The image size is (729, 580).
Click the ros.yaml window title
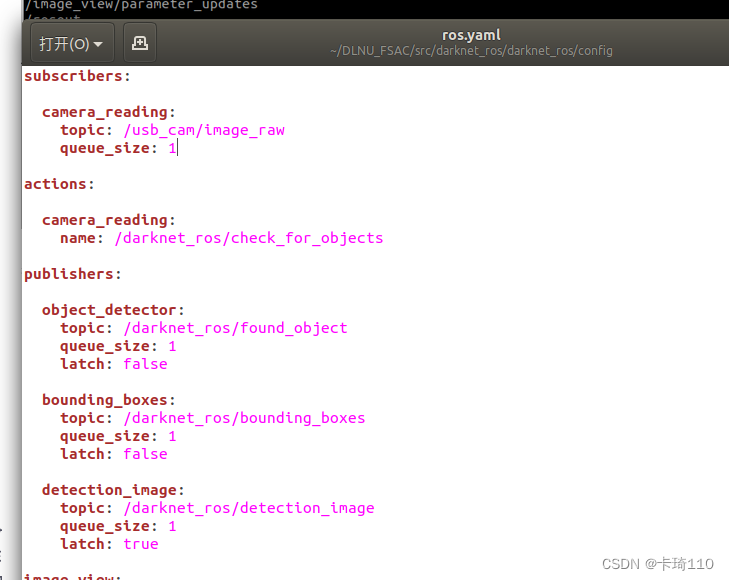pos(471,35)
